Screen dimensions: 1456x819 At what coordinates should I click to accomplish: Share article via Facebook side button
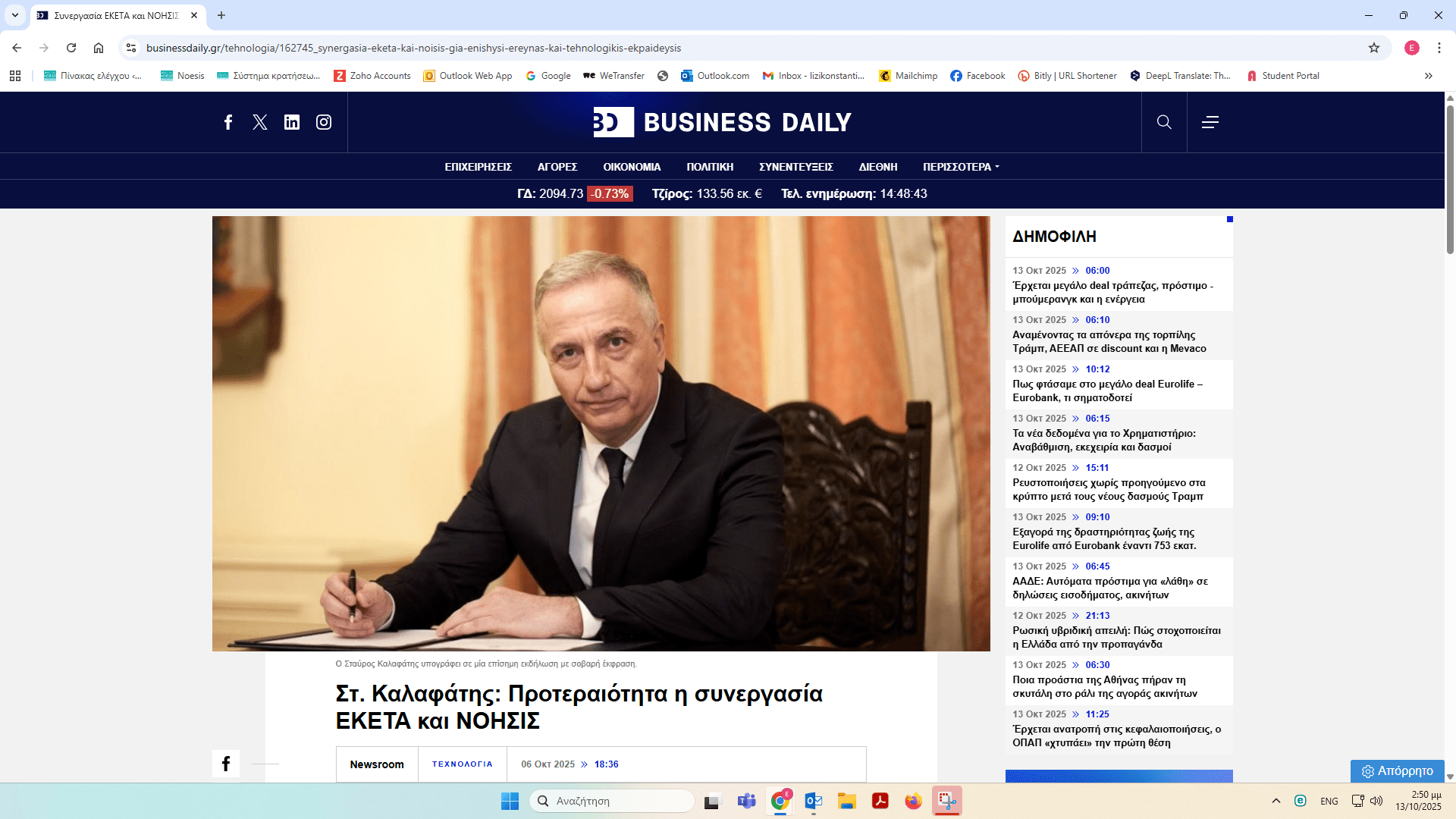point(226,764)
